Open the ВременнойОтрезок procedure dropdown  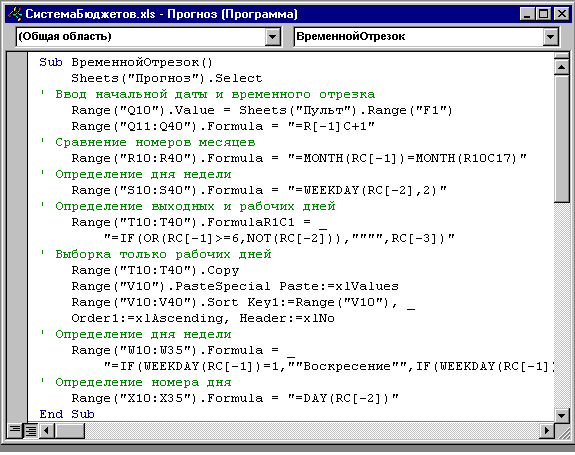point(550,37)
